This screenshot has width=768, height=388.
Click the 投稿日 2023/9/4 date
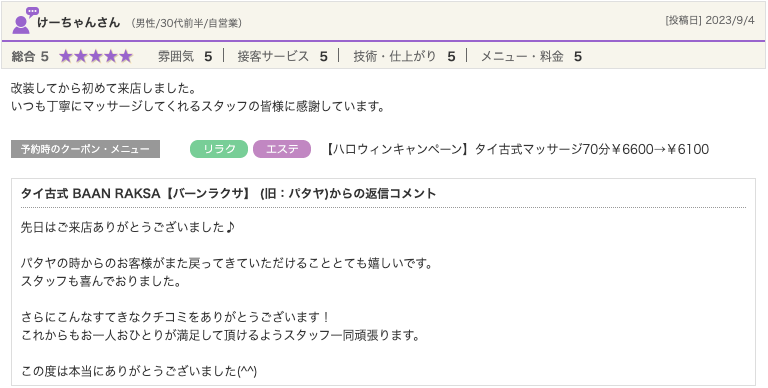710,21
